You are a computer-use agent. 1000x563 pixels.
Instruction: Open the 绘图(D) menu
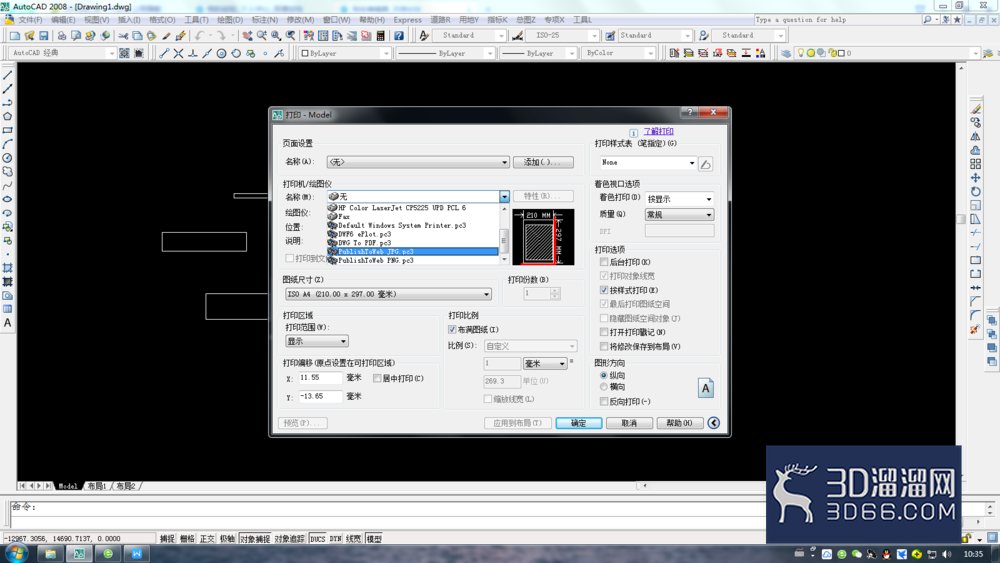[x=230, y=20]
